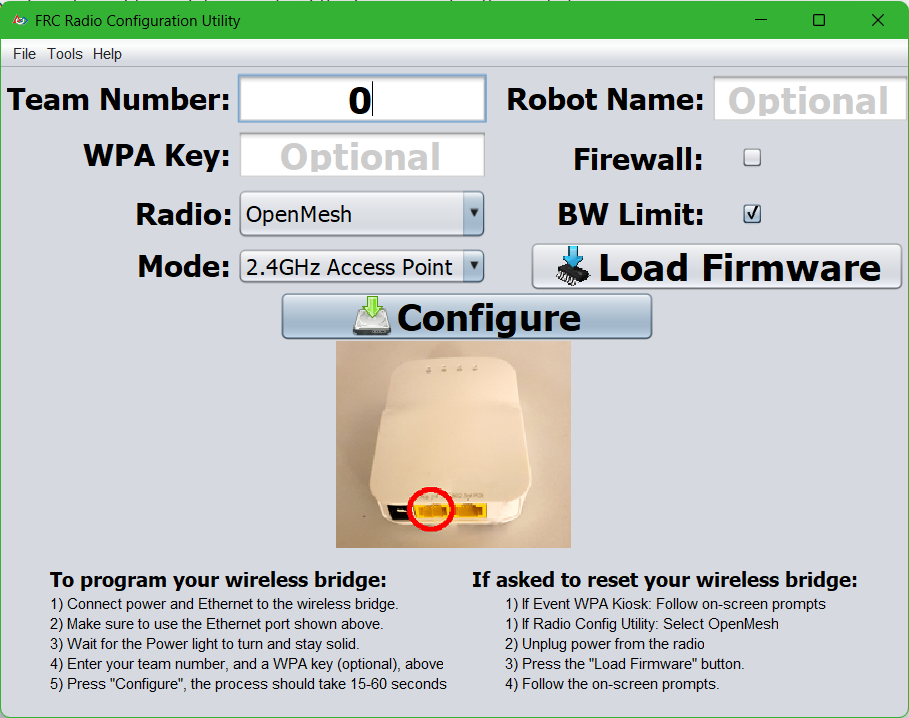Viewport: 909px width, 718px height.
Task: Click the Mode dropdown arrow
Action: (x=472, y=266)
